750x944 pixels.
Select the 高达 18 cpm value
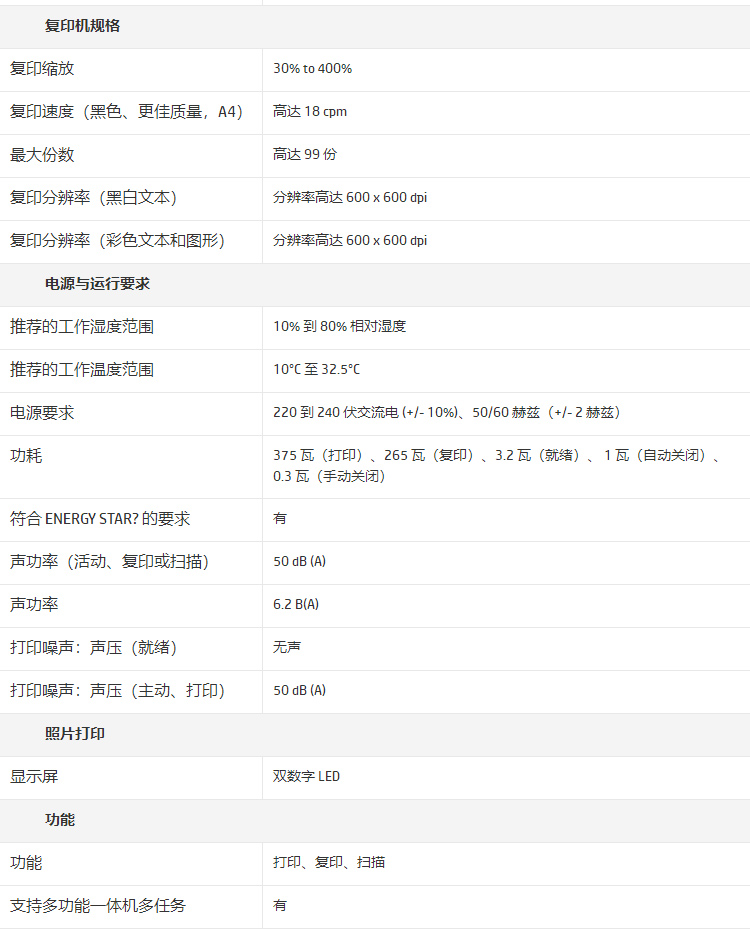coord(310,112)
